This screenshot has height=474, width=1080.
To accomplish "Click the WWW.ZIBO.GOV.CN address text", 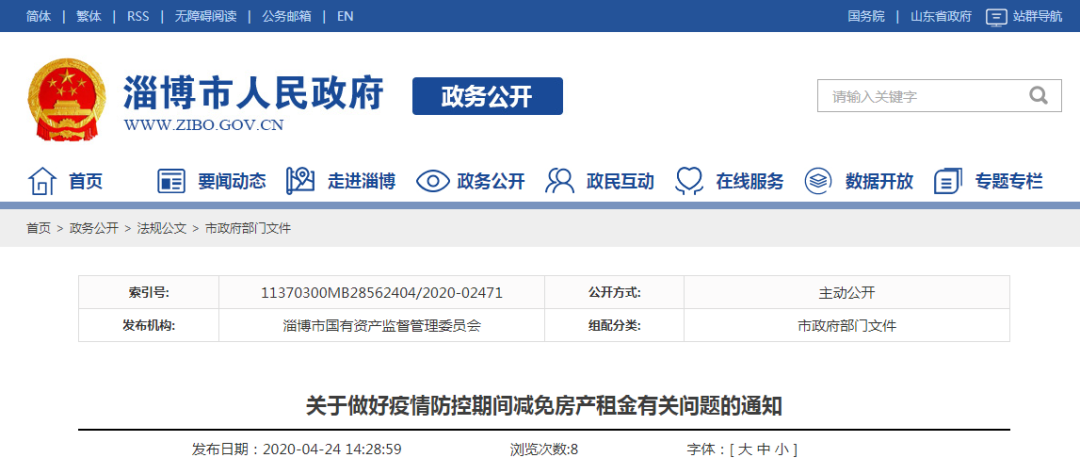I will 203,125.
